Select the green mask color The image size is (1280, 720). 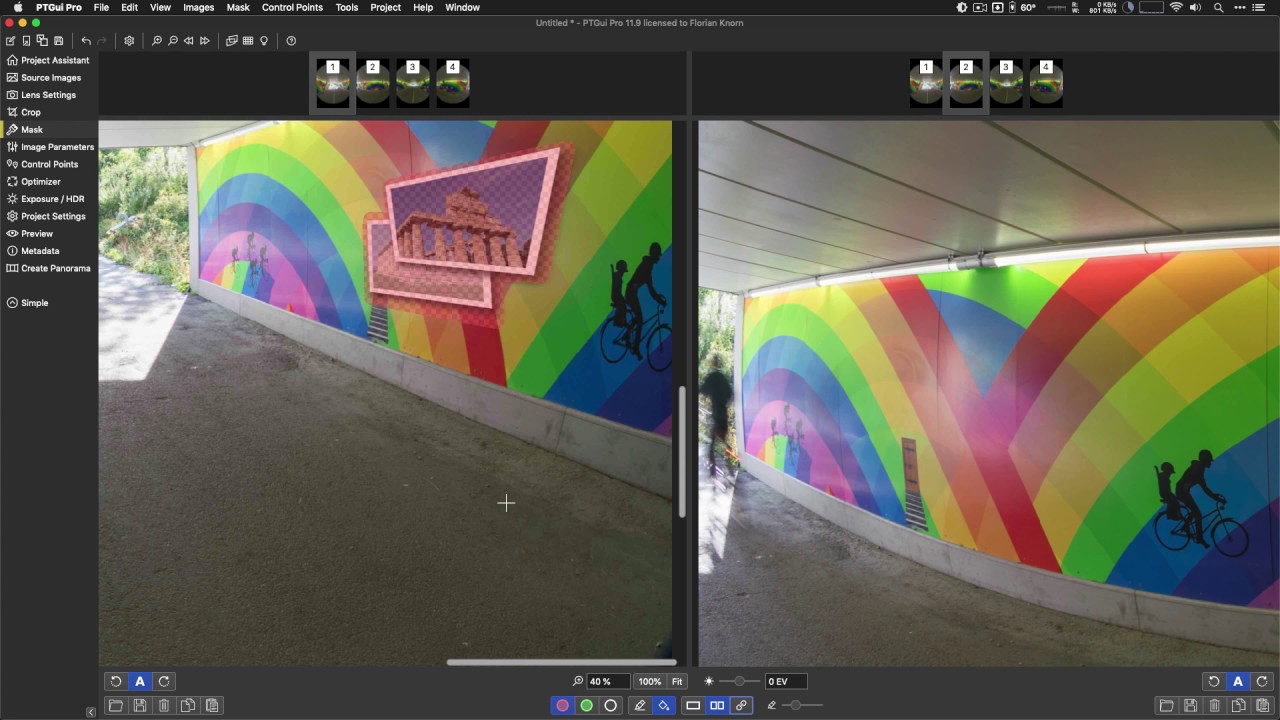click(587, 705)
